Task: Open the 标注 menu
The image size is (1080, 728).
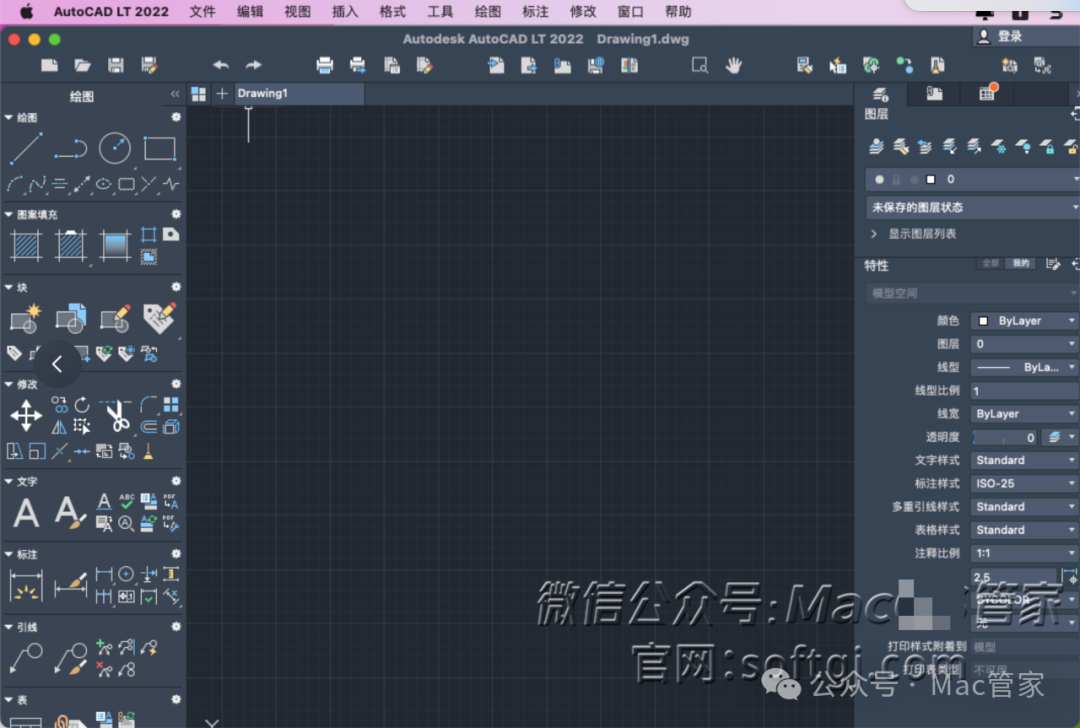Action: click(x=535, y=12)
